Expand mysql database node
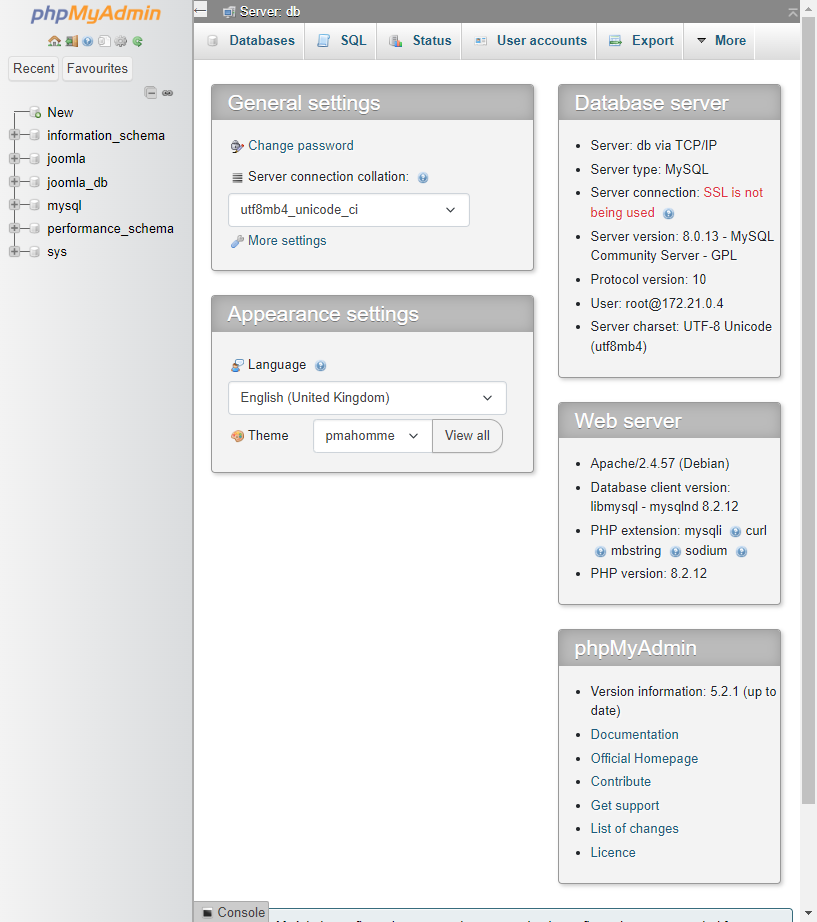 point(15,205)
